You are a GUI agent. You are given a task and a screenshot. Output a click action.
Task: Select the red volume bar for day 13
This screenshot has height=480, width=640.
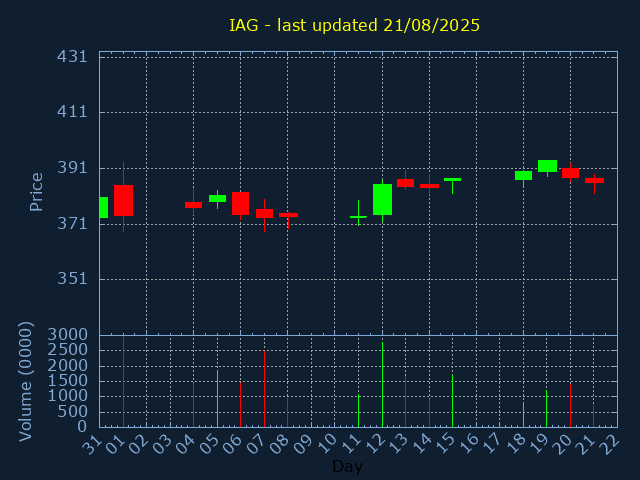coord(405,401)
